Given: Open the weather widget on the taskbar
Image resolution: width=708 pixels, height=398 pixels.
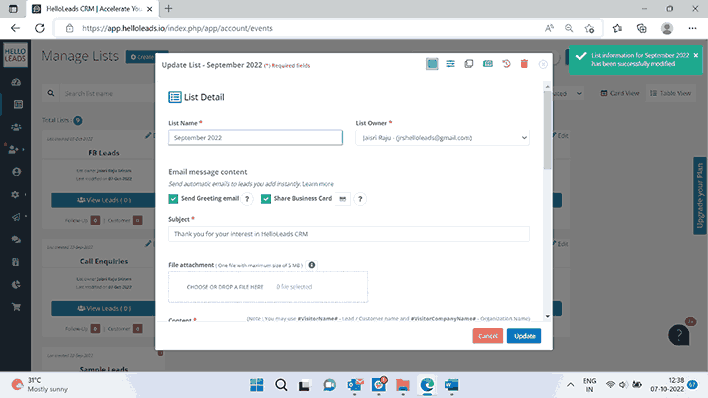Looking at the screenshot, I should [x=40, y=385].
